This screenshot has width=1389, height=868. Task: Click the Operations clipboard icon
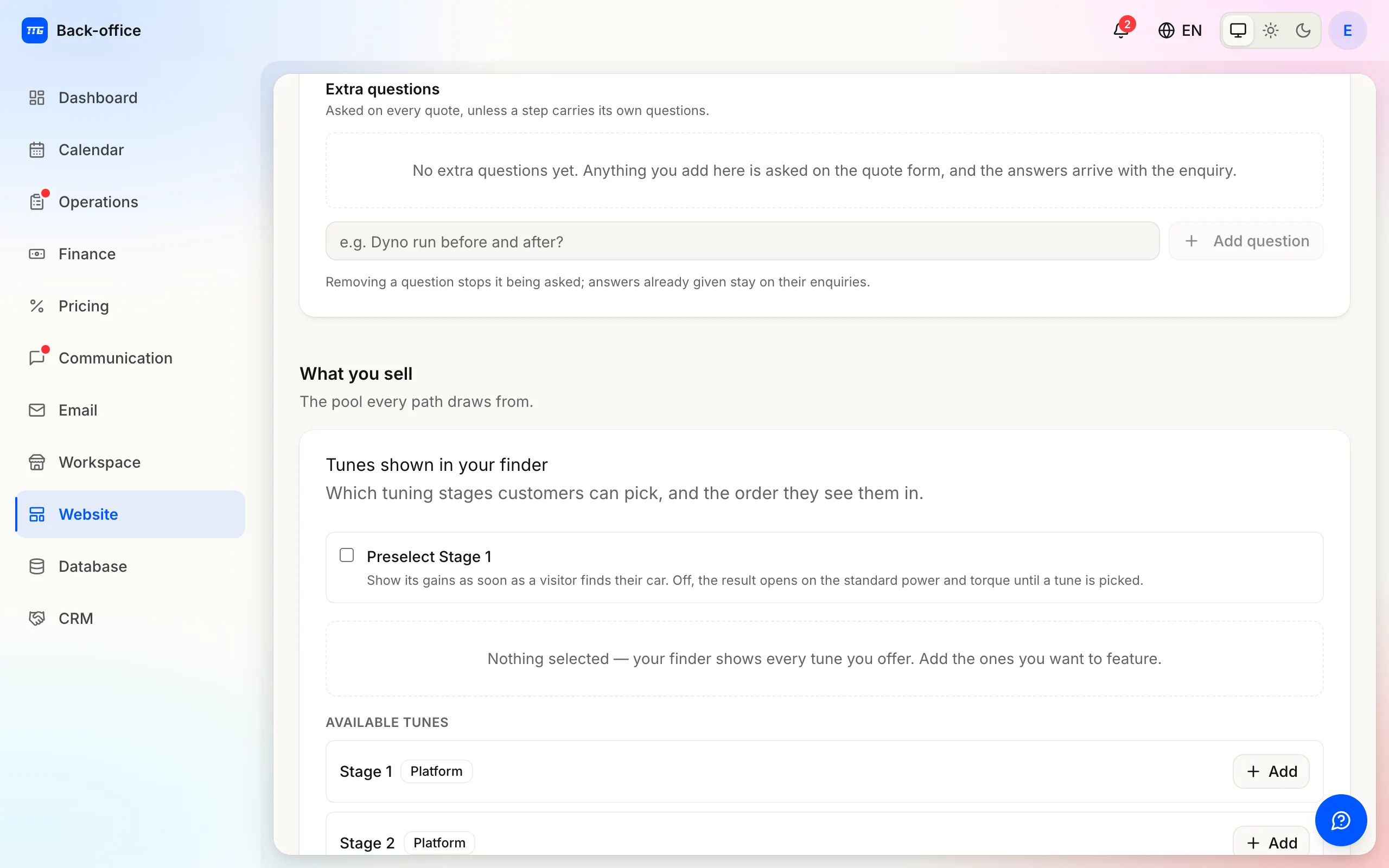37,202
